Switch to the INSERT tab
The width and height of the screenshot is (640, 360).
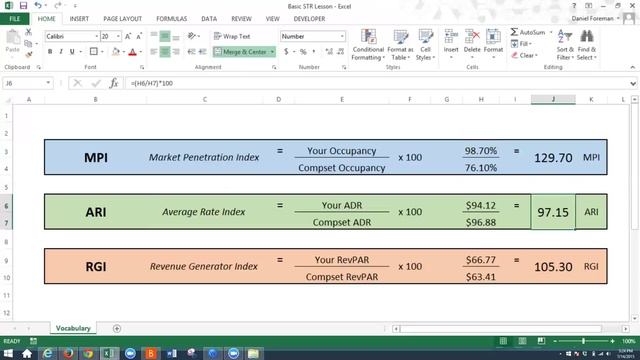pyautogui.click(x=79, y=19)
